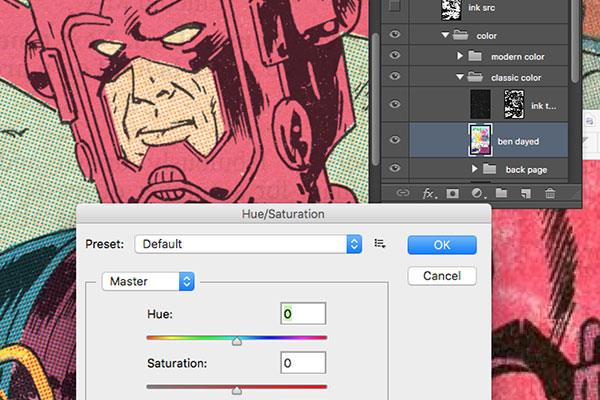Click the 'color' group name
Screen dimensions: 600x400
486,36
